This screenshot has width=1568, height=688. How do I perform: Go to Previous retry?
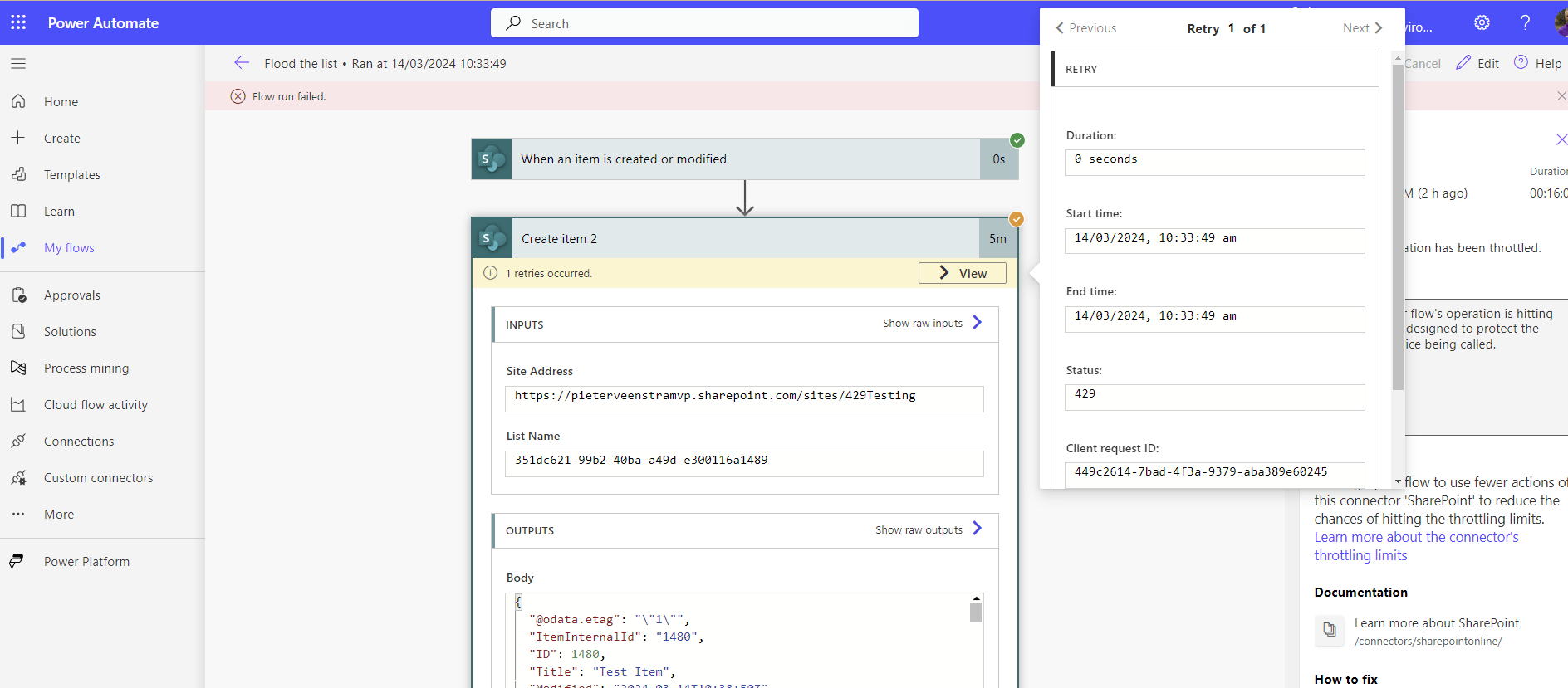(x=1085, y=27)
